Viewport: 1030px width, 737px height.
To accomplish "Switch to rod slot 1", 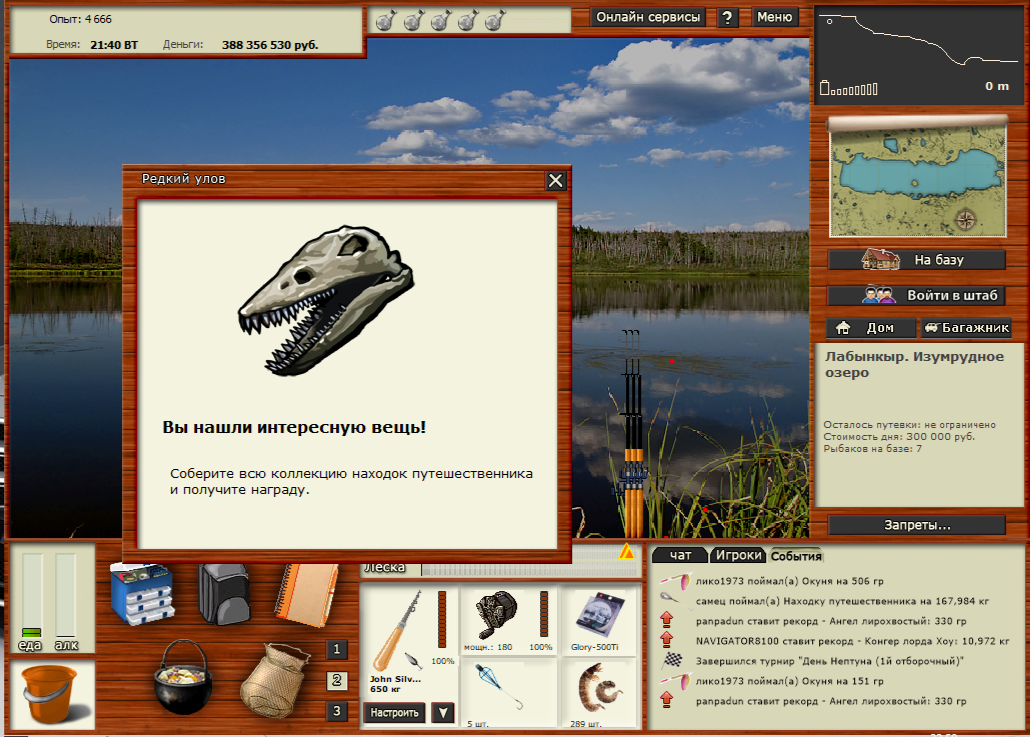I will tap(338, 650).
